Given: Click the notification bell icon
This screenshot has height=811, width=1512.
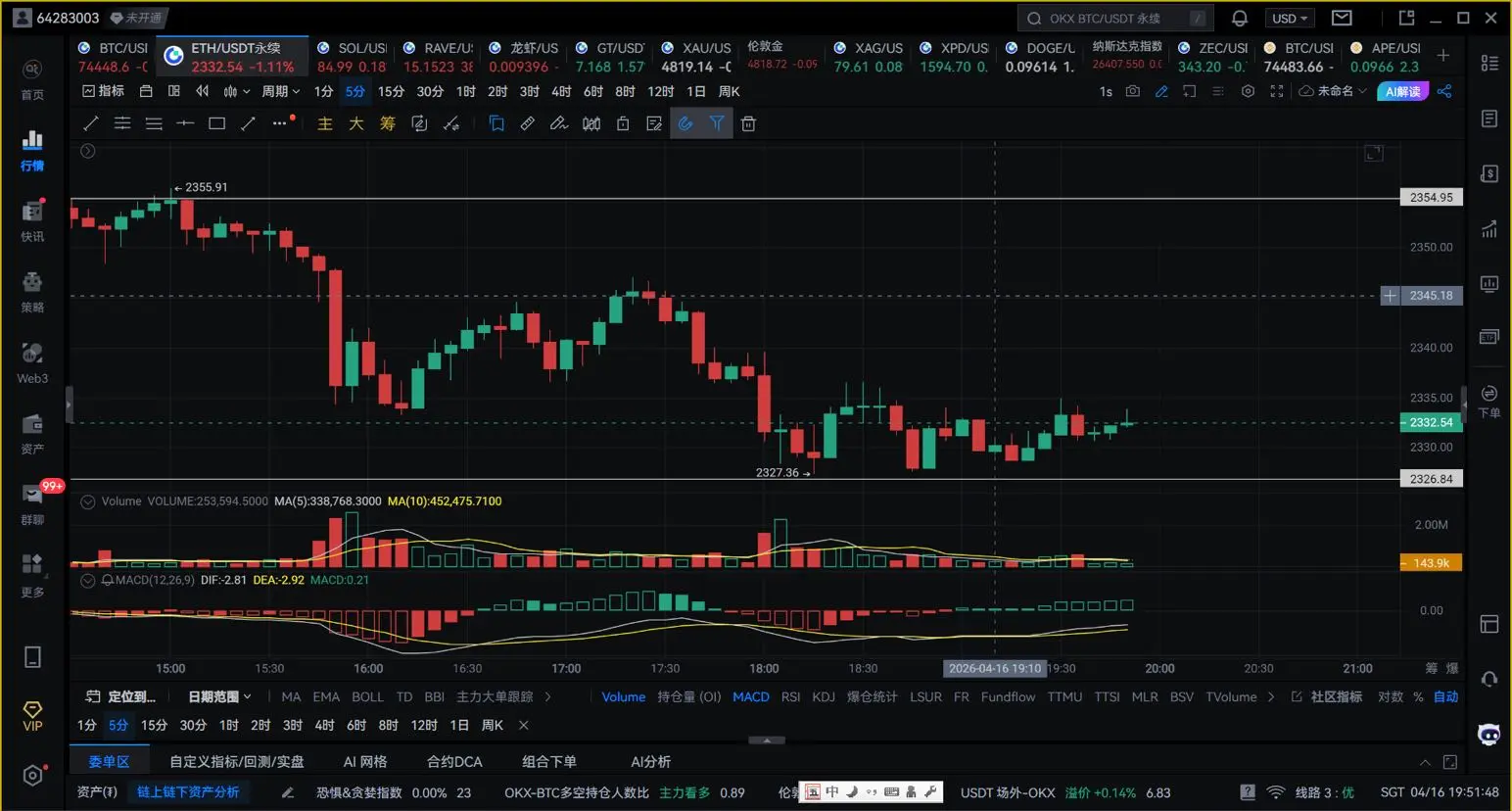Looking at the screenshot, I should click(x=1240, y=18).
